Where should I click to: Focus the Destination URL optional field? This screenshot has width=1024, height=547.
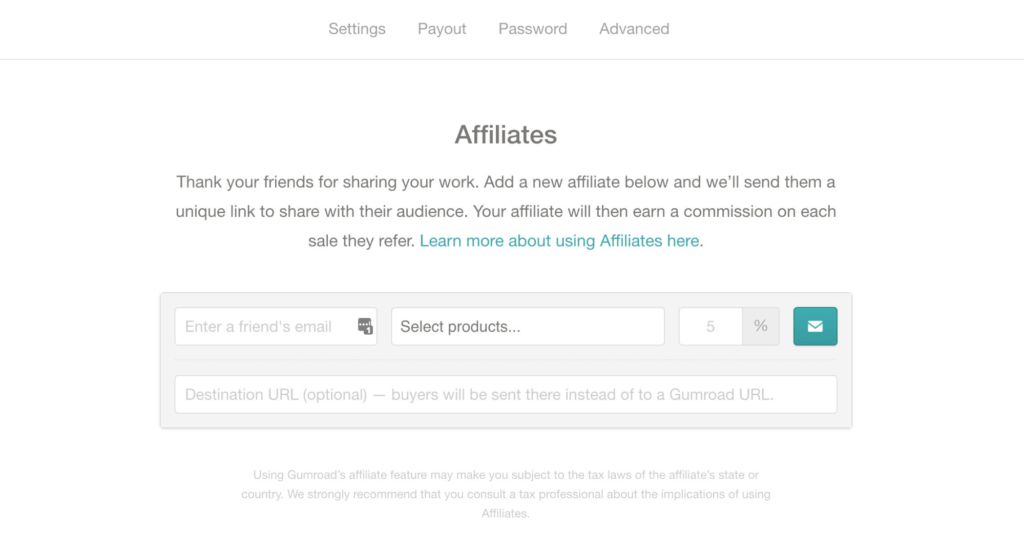pos(505,394)
